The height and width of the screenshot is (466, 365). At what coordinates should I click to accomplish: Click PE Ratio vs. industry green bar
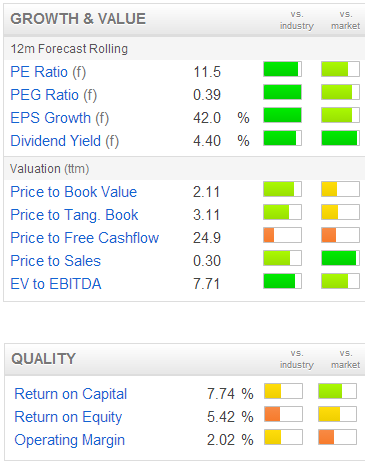[282, 69]
